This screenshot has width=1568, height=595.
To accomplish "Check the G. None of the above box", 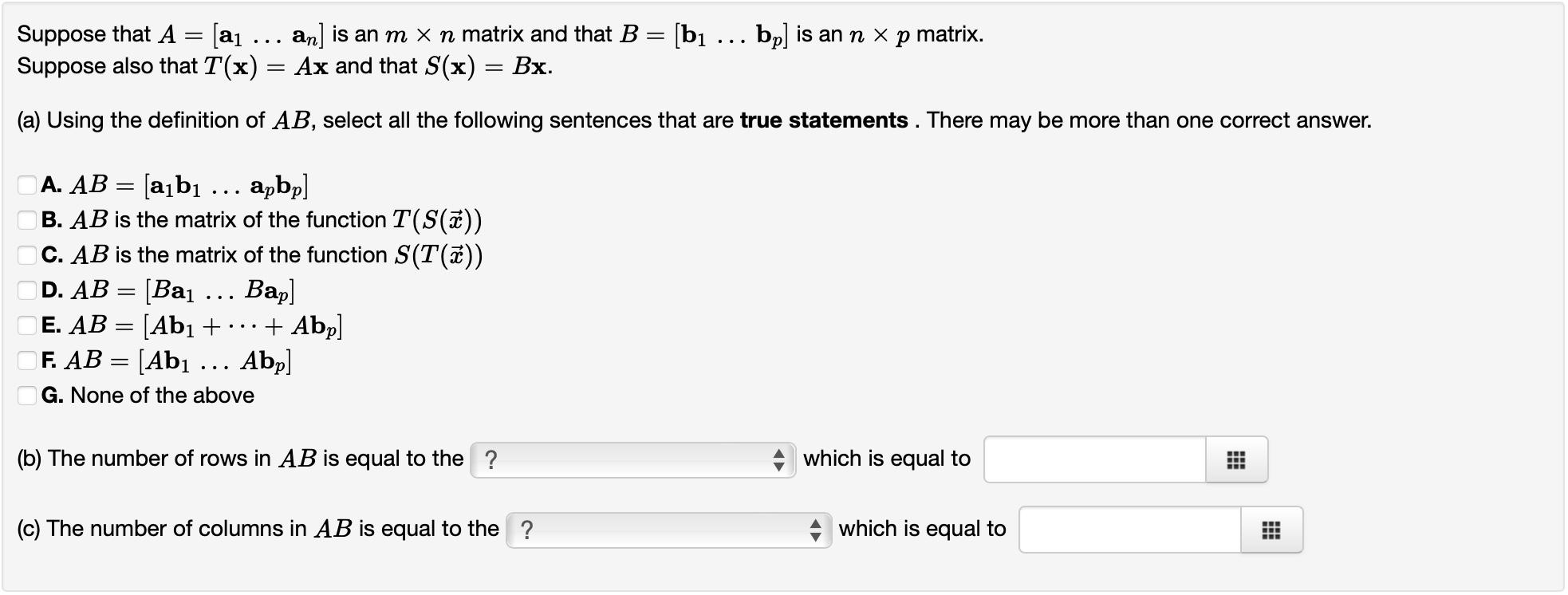I will pos(27,396).
